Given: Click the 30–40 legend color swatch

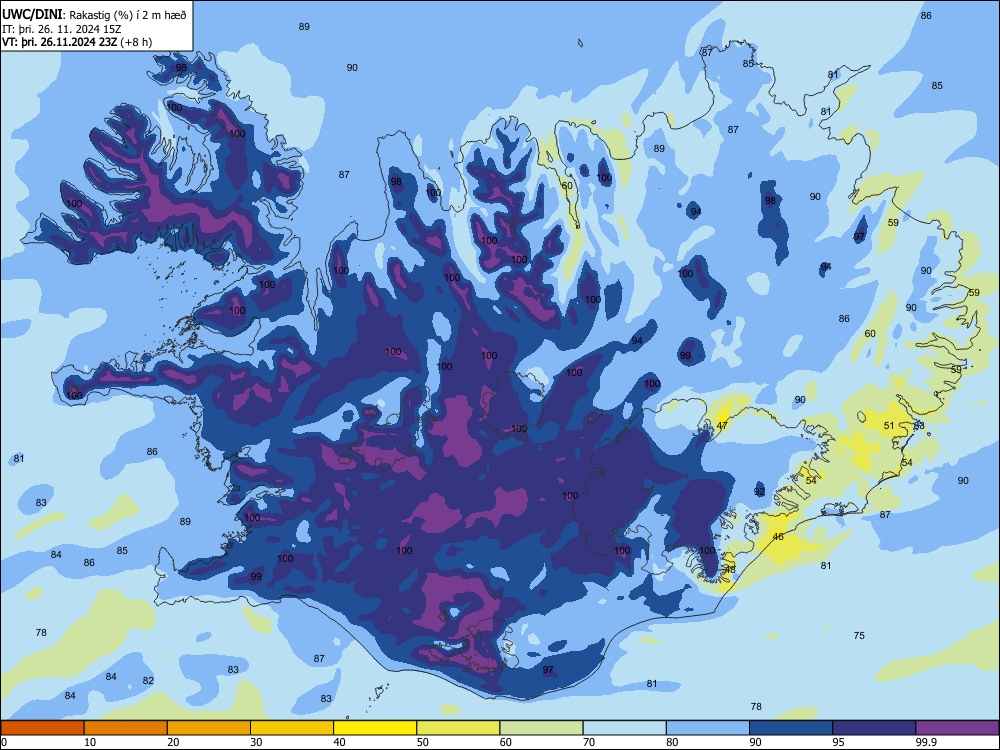Looking at the screenshot, I should [x=292, y=728].
